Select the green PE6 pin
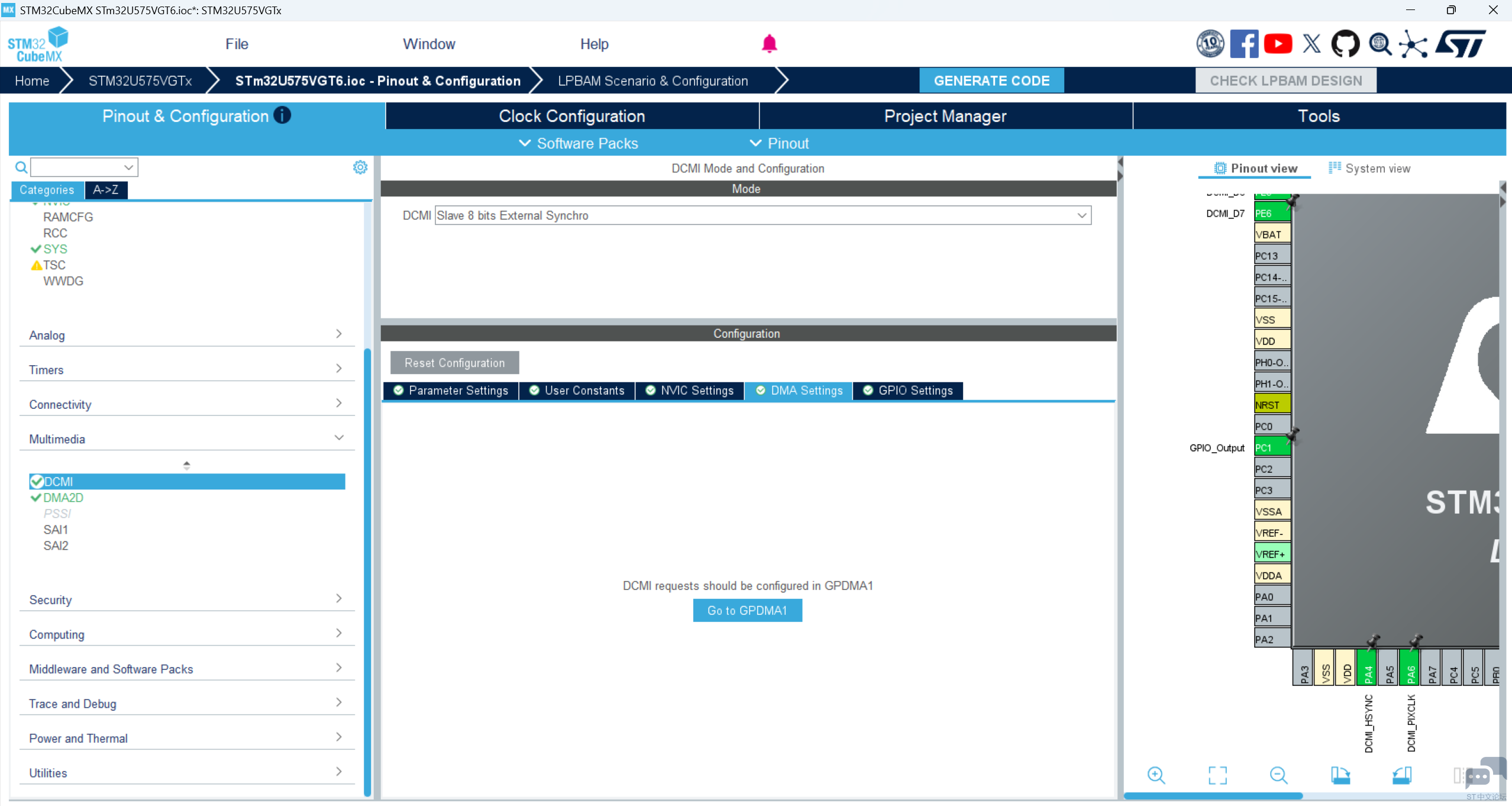The width and height of the screenshot is (1512, 806). click(1272, 213)
